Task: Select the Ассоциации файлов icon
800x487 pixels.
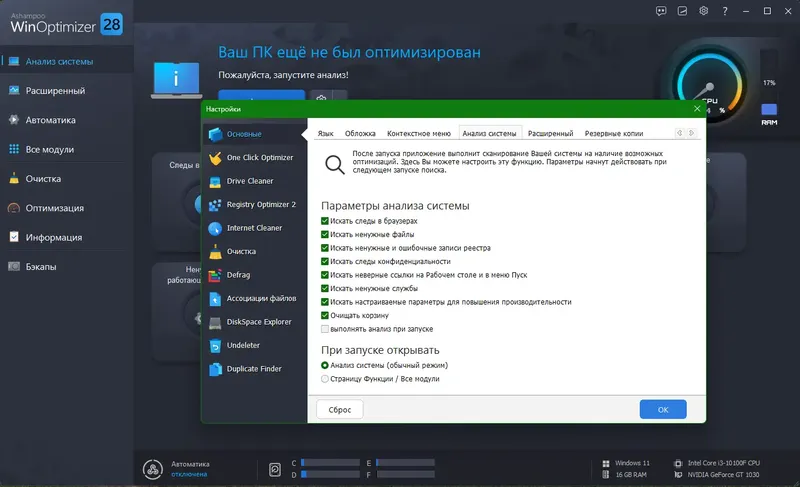Action: tap(215, 299)
